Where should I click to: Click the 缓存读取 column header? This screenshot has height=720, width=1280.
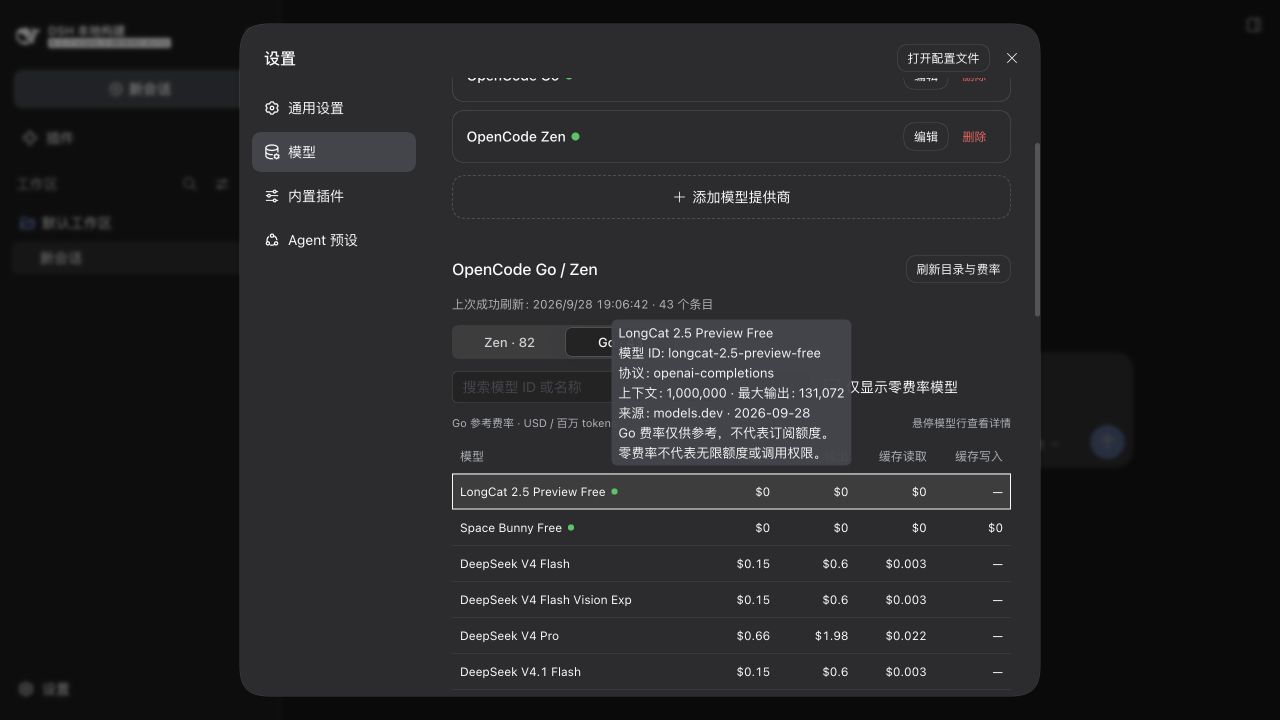pyautogui.click(x=903, y=456)
